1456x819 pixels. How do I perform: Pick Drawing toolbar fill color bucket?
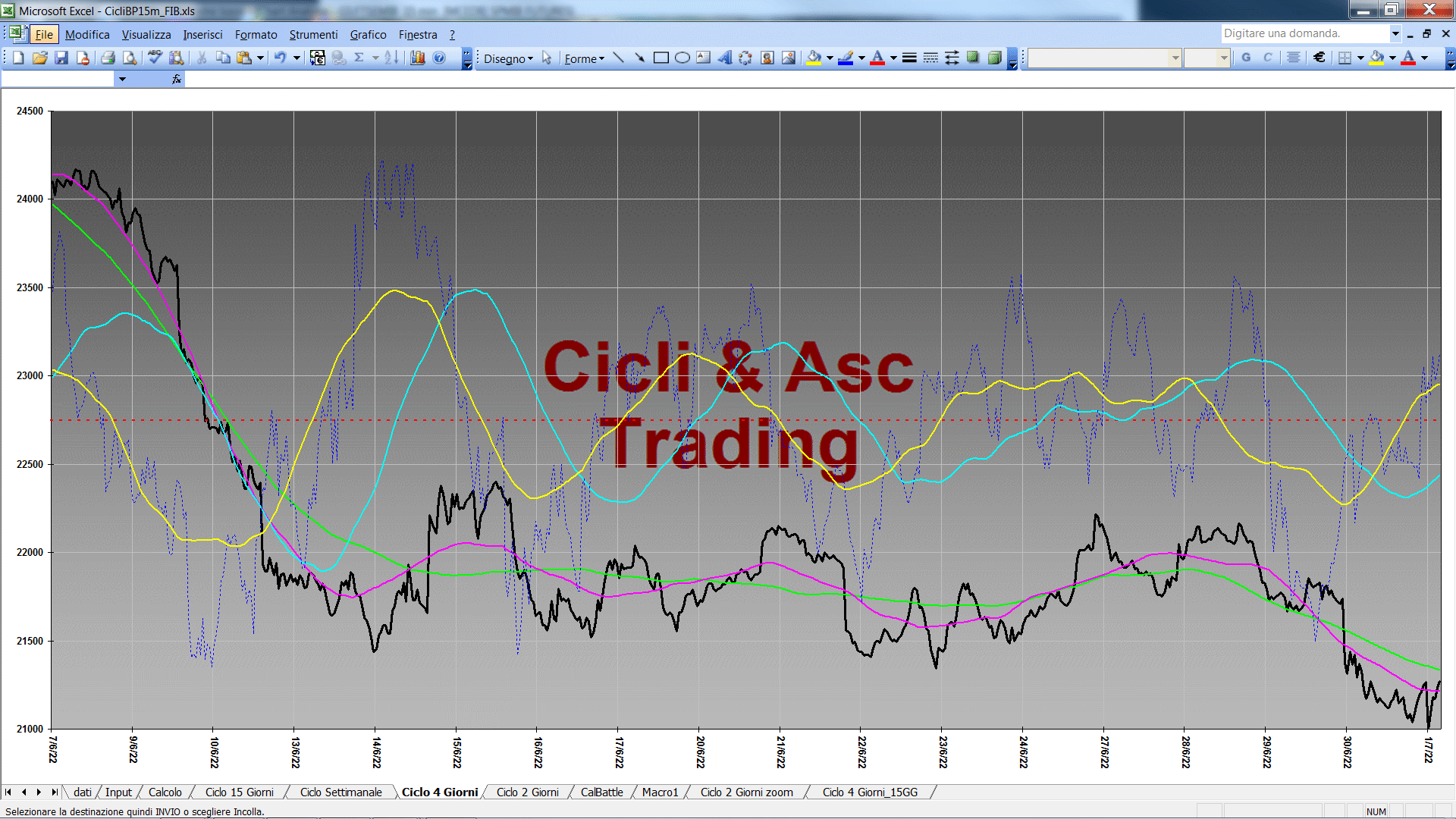pyautogui.click(x=814, y=58)
